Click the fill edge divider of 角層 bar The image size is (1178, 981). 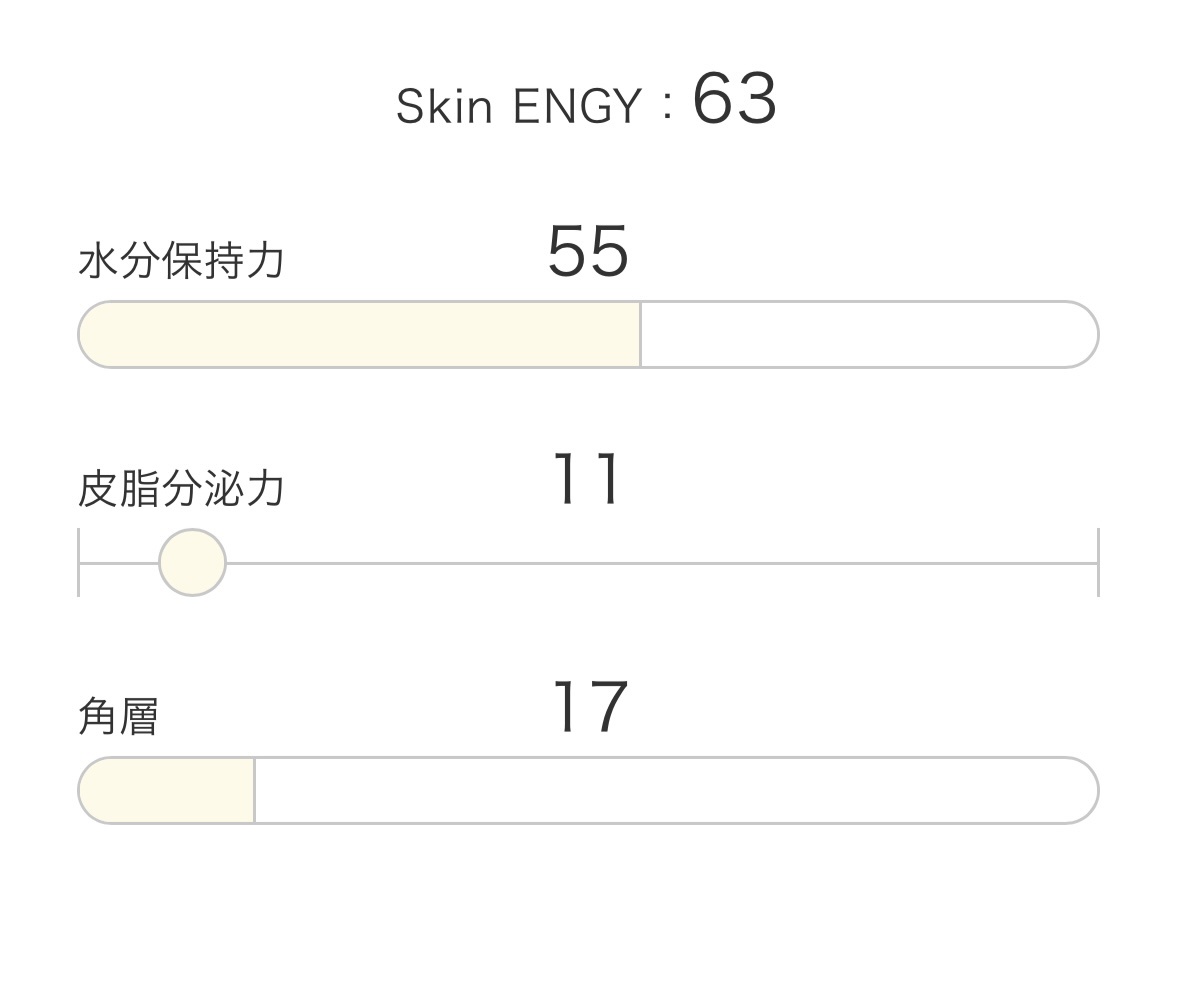coord(254,791)
